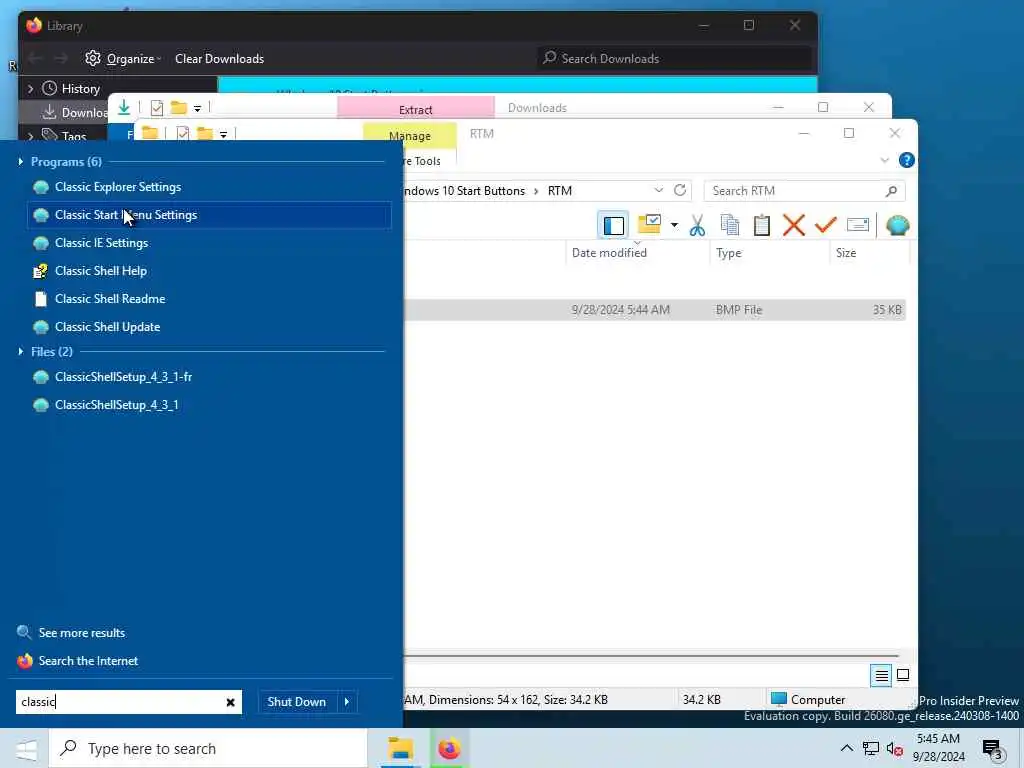This screenshot has width=1024, height=768.
Task: Click See more results
Action: 82,633
